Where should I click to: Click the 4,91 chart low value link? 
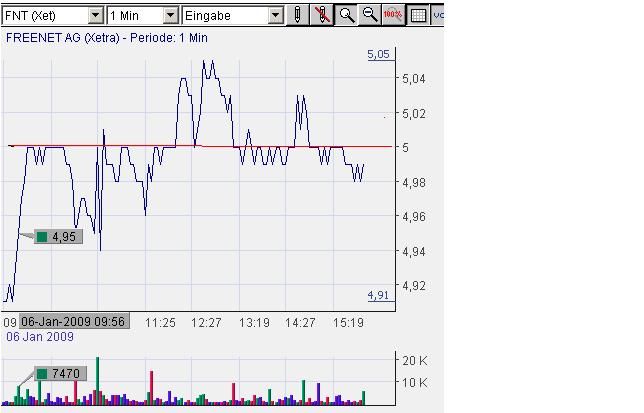click(x=378, y=295)
